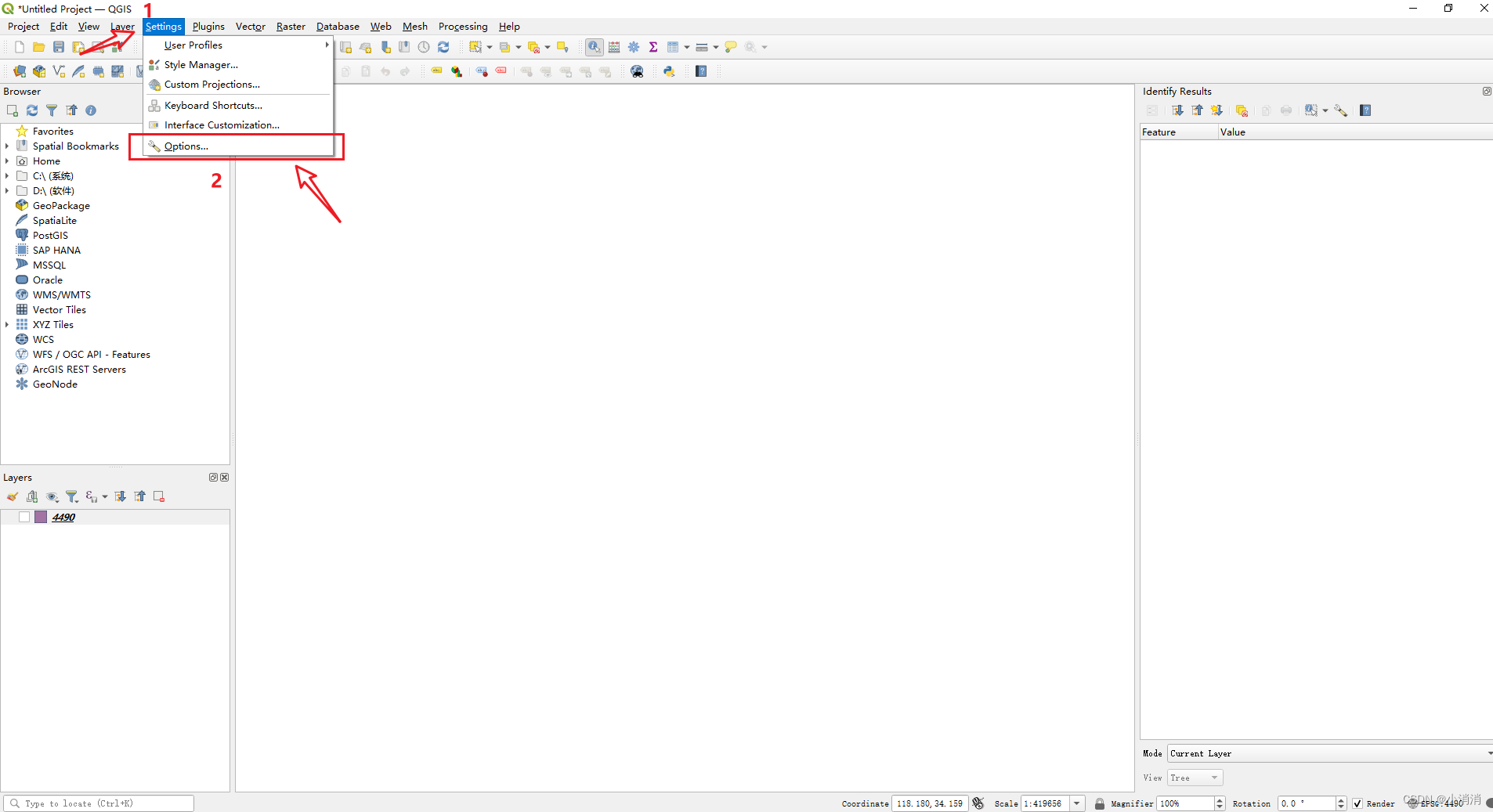Click the Type to locate search field

[x=99, y=803]
